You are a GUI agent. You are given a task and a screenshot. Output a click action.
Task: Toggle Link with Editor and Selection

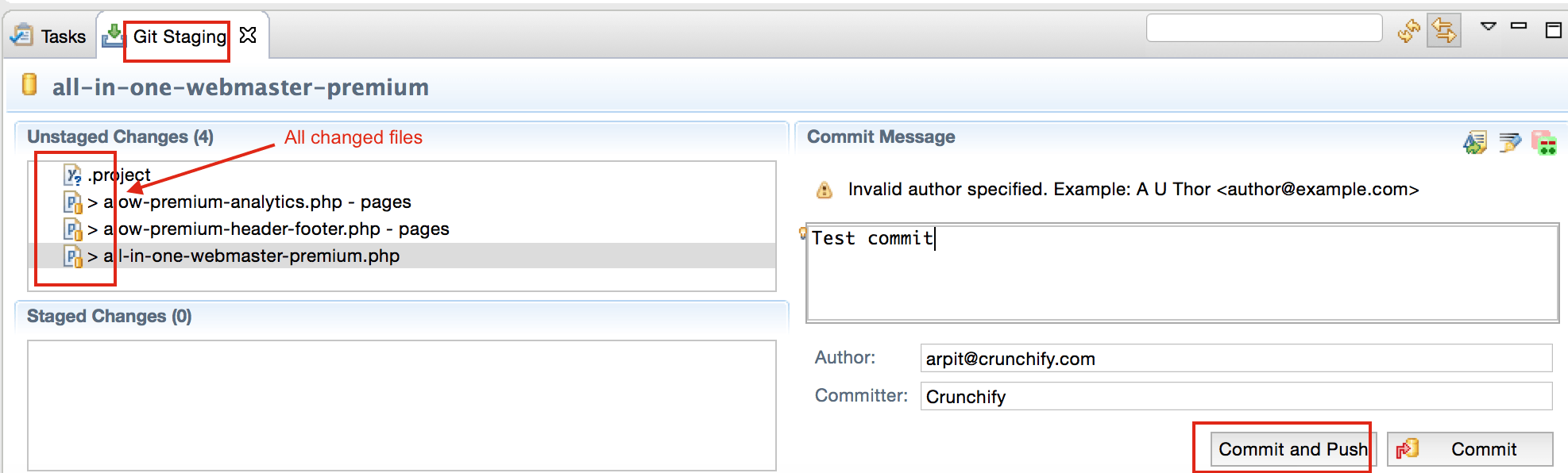1443,31
